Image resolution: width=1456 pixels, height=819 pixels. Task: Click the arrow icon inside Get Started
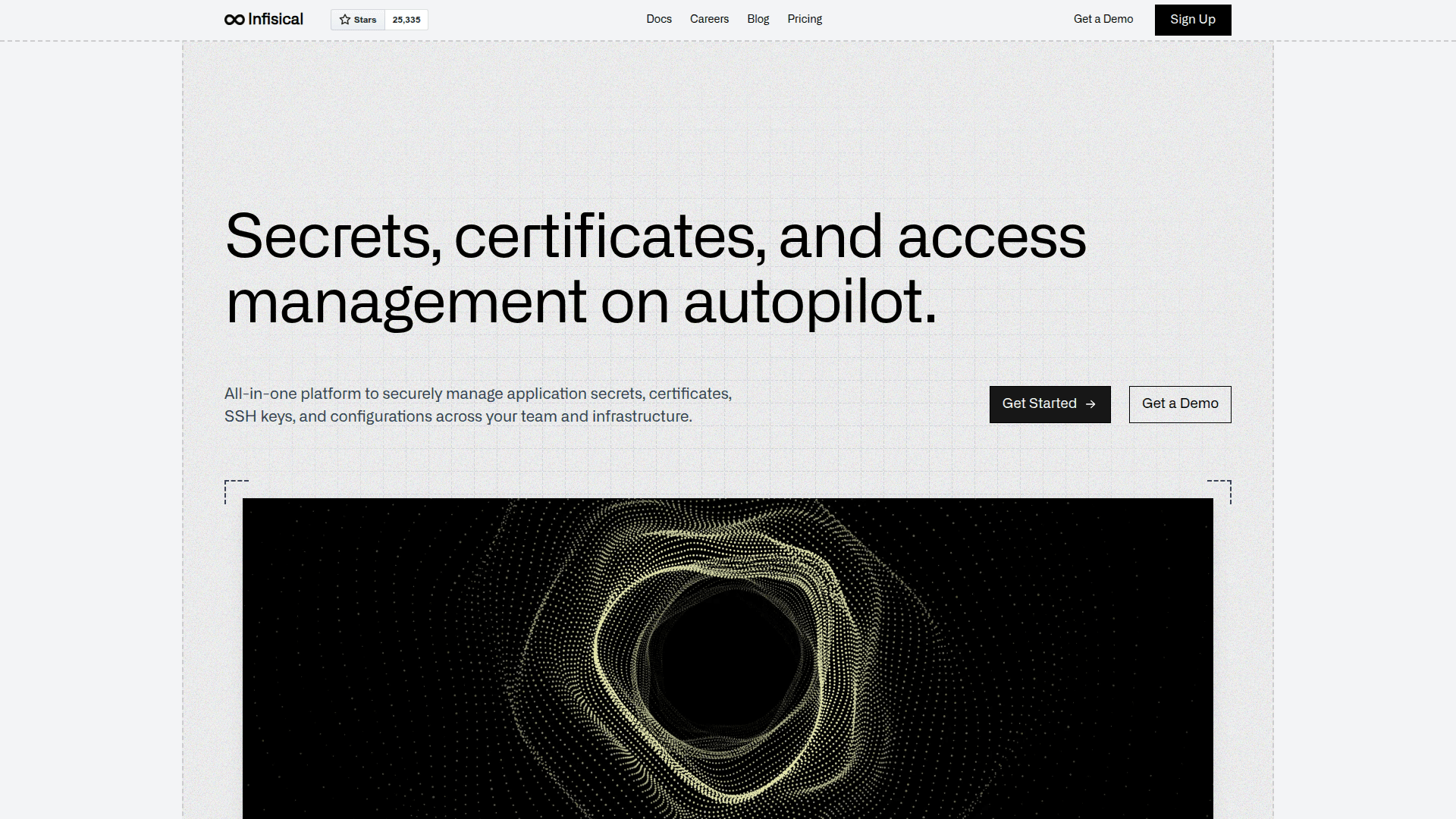1090,404
